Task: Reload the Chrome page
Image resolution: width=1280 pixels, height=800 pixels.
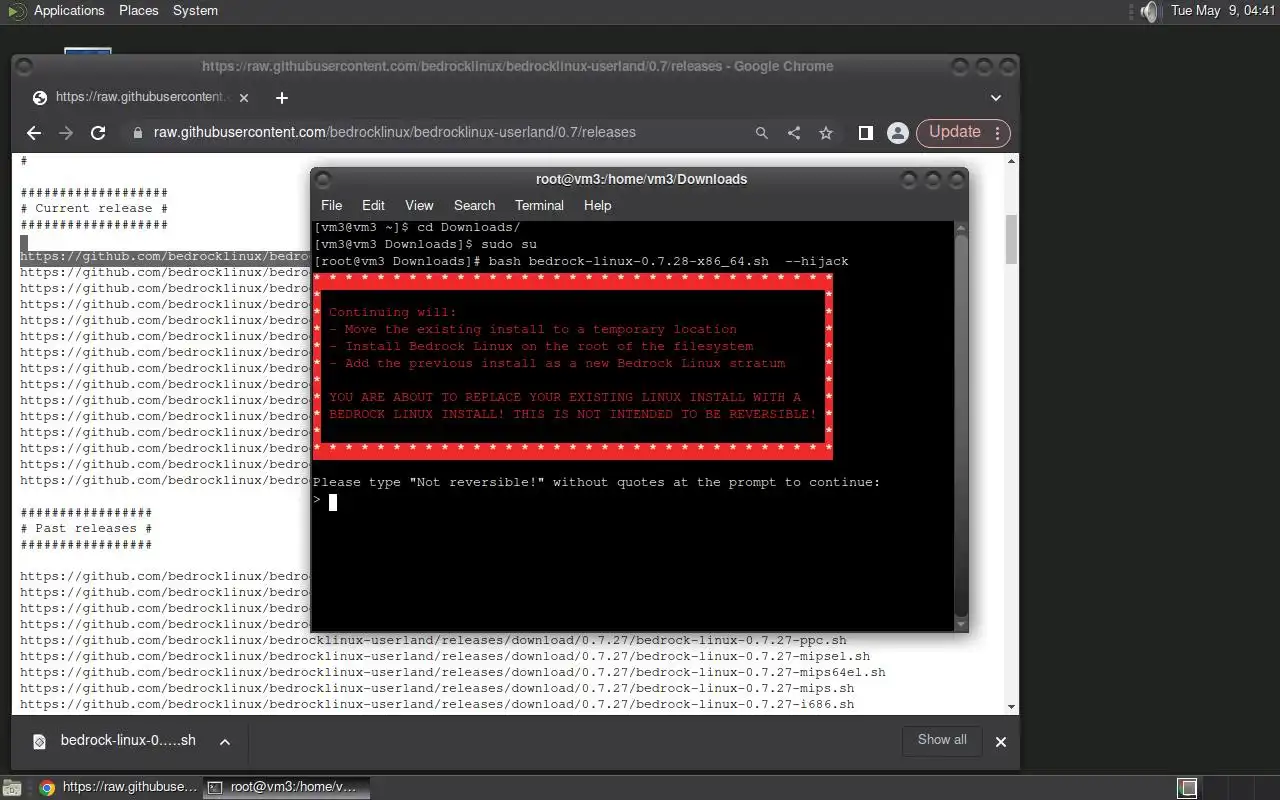Action: [x=98, y=132]
